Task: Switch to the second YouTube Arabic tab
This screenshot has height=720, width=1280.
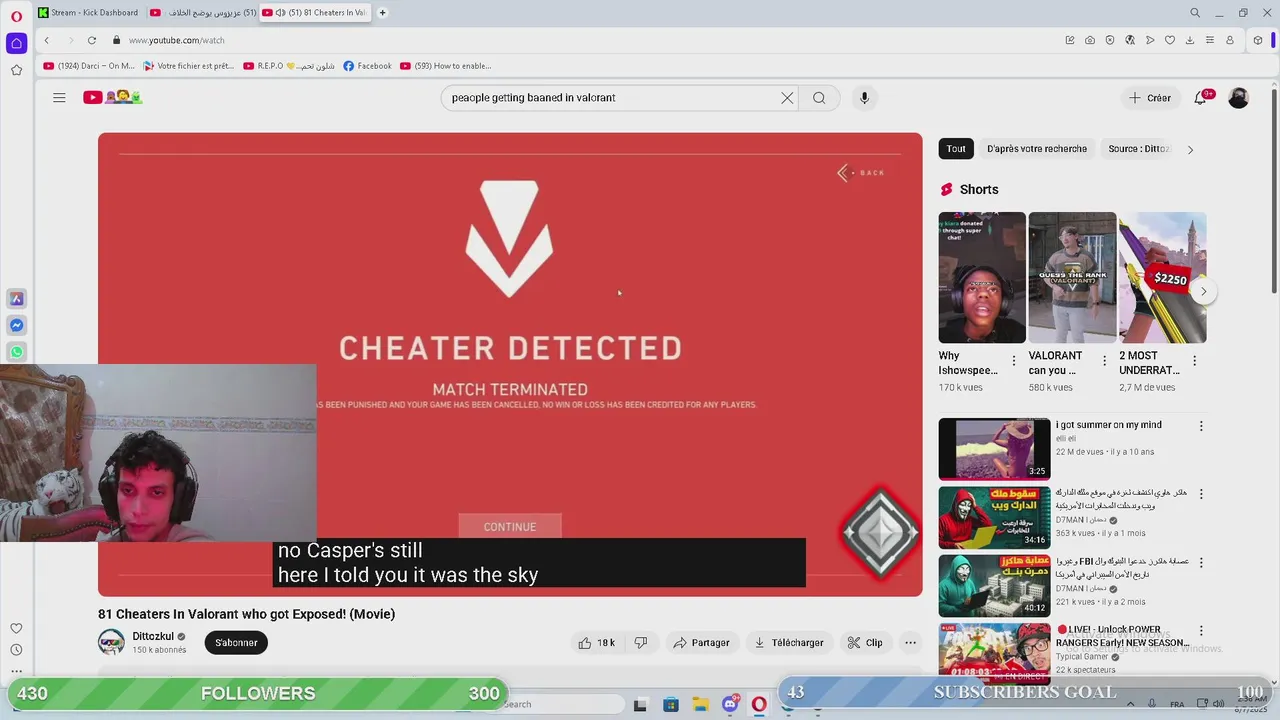Action: coord(201,13)
